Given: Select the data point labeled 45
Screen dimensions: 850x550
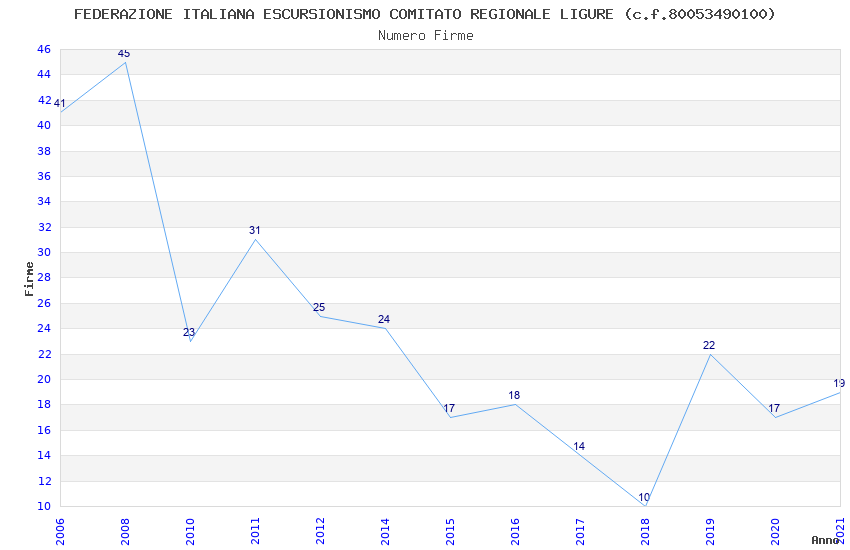Looking at the screenshot, I should (x=124, y=53).
